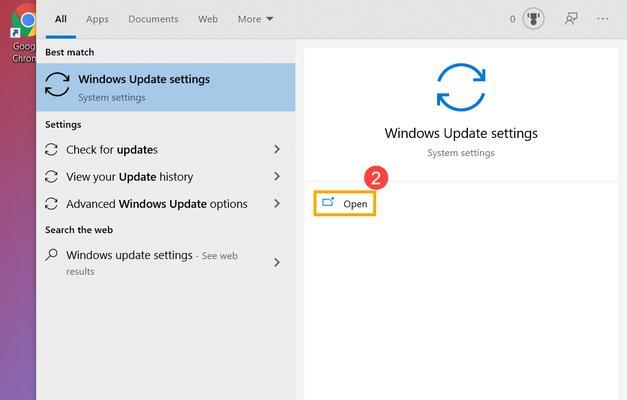Image resolution: width=627 pixels, height=400 pixels.
Task: Click the rewards points count 0
Action: tap(512, 19)
